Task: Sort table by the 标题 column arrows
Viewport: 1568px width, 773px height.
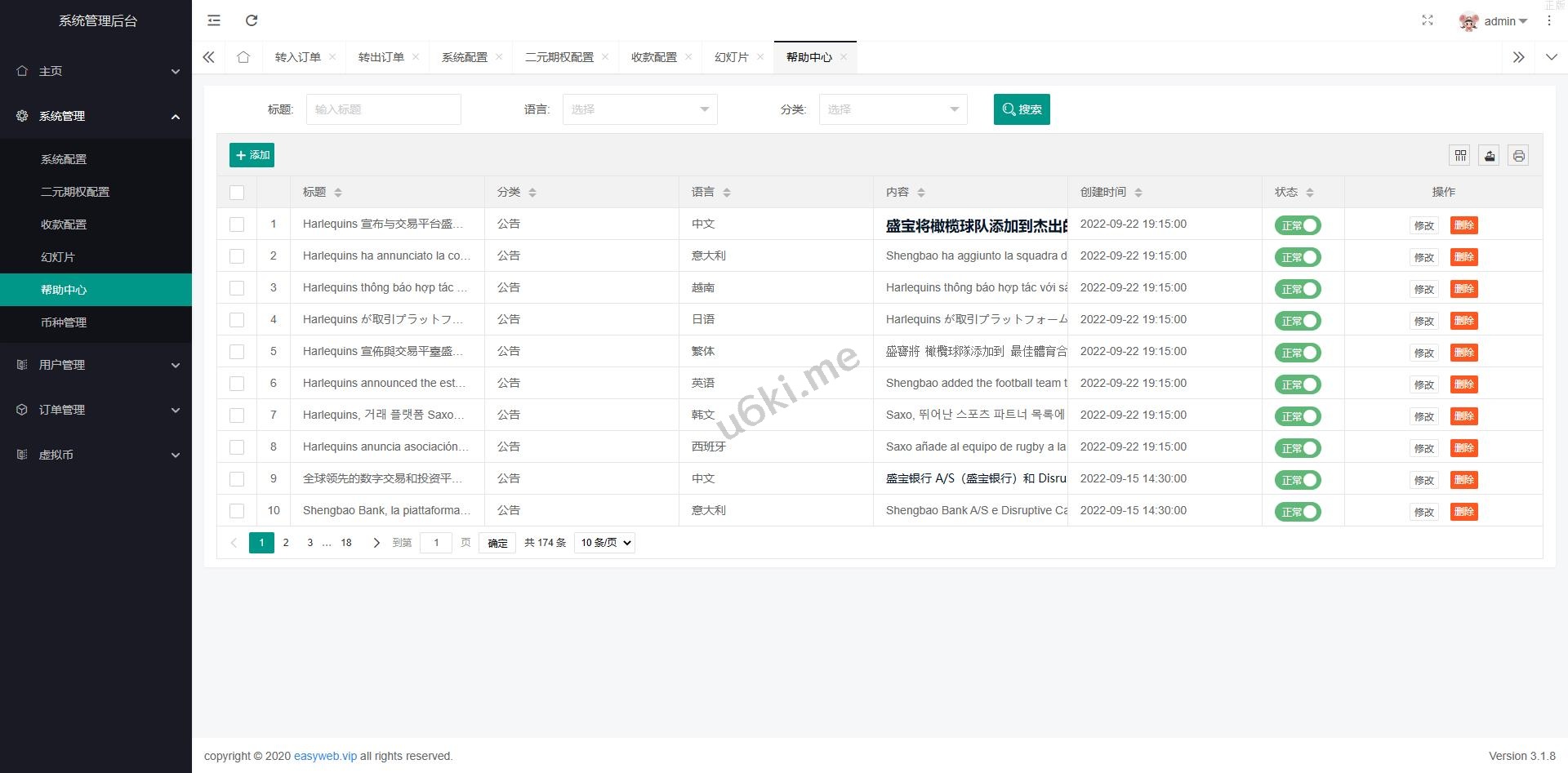Action: pyautogui.click(x=338, y=193)
